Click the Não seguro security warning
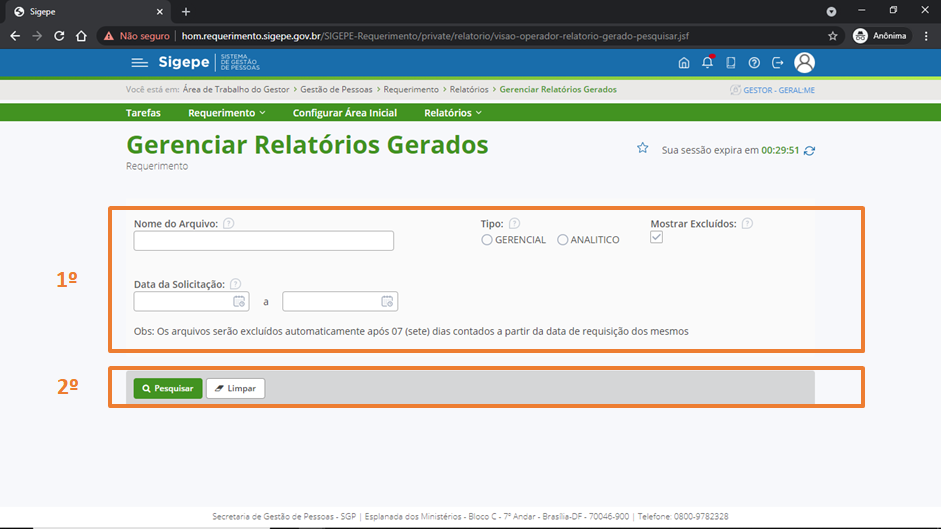945x529 pixels. click(x=137, y=36)
